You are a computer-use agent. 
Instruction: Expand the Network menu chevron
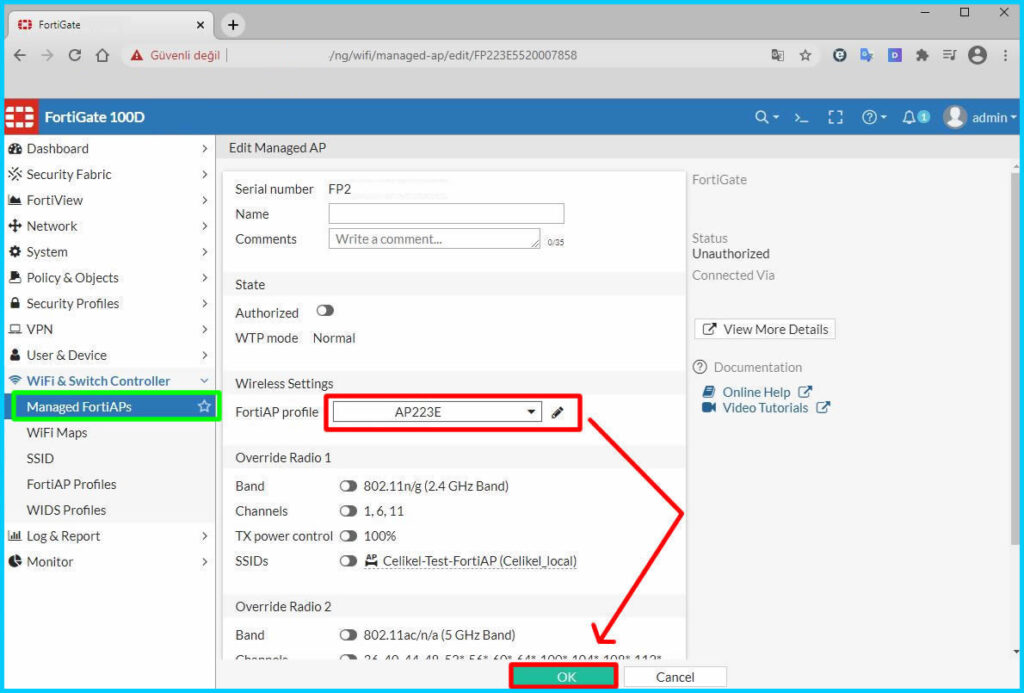tap(204, 226)
